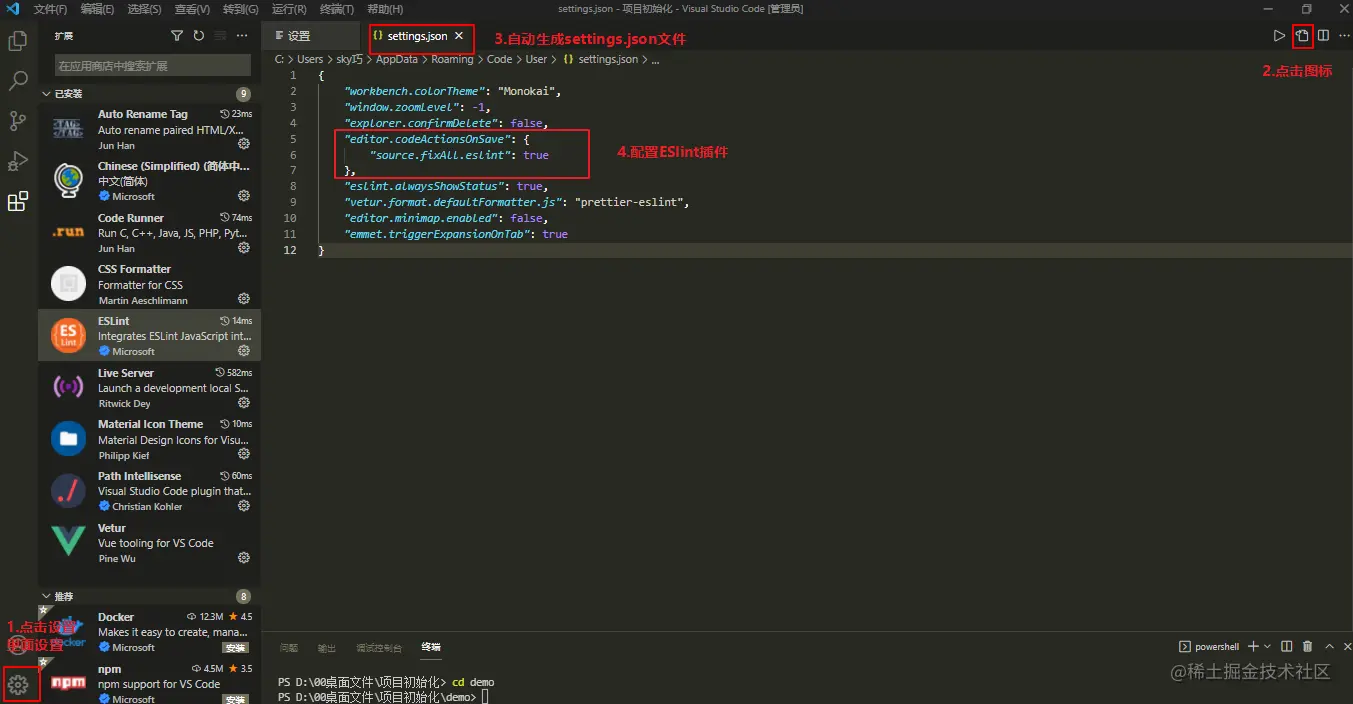Kill terminal with the trash icon

click(1308, 647)
